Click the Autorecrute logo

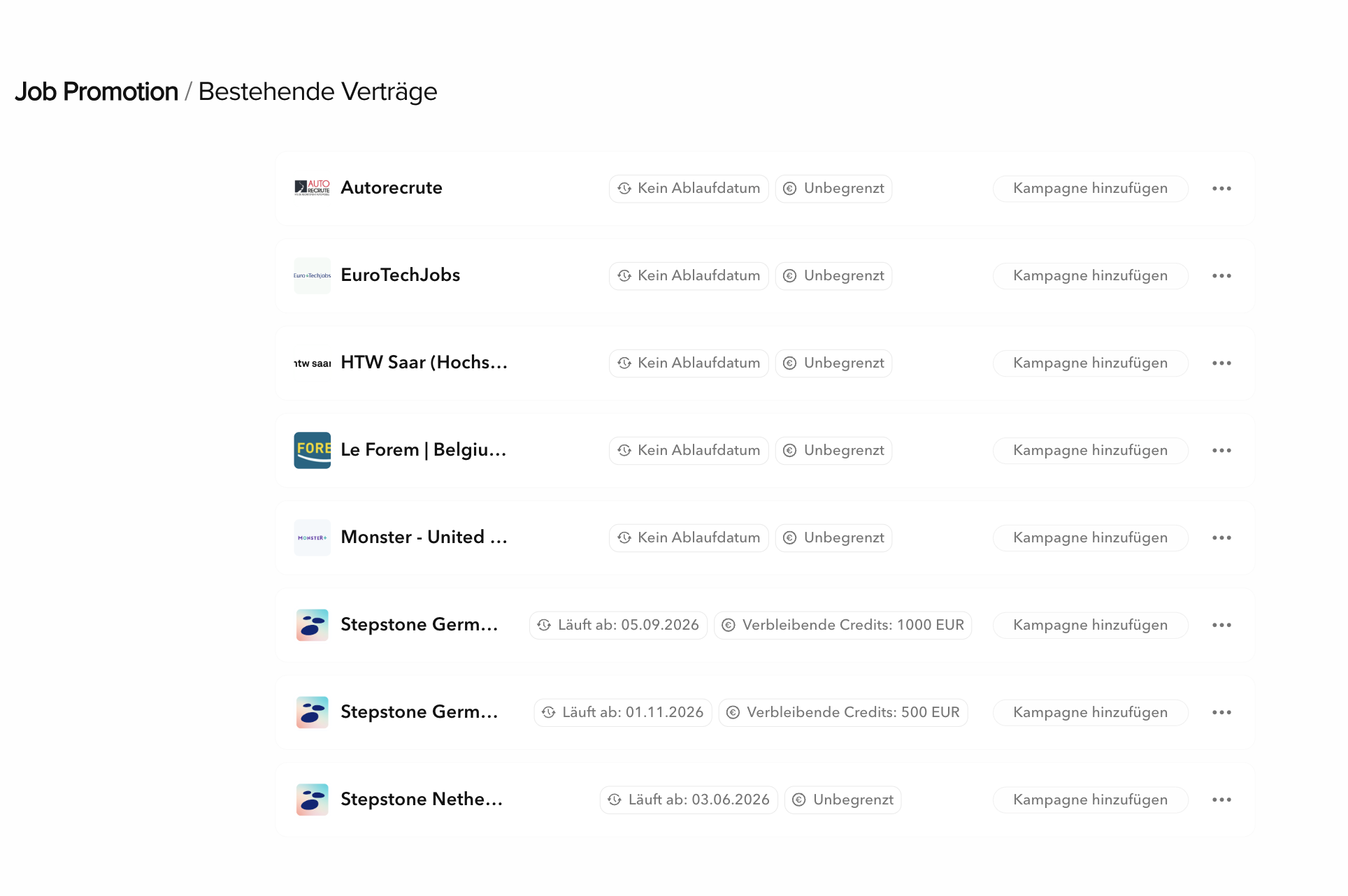312,188
